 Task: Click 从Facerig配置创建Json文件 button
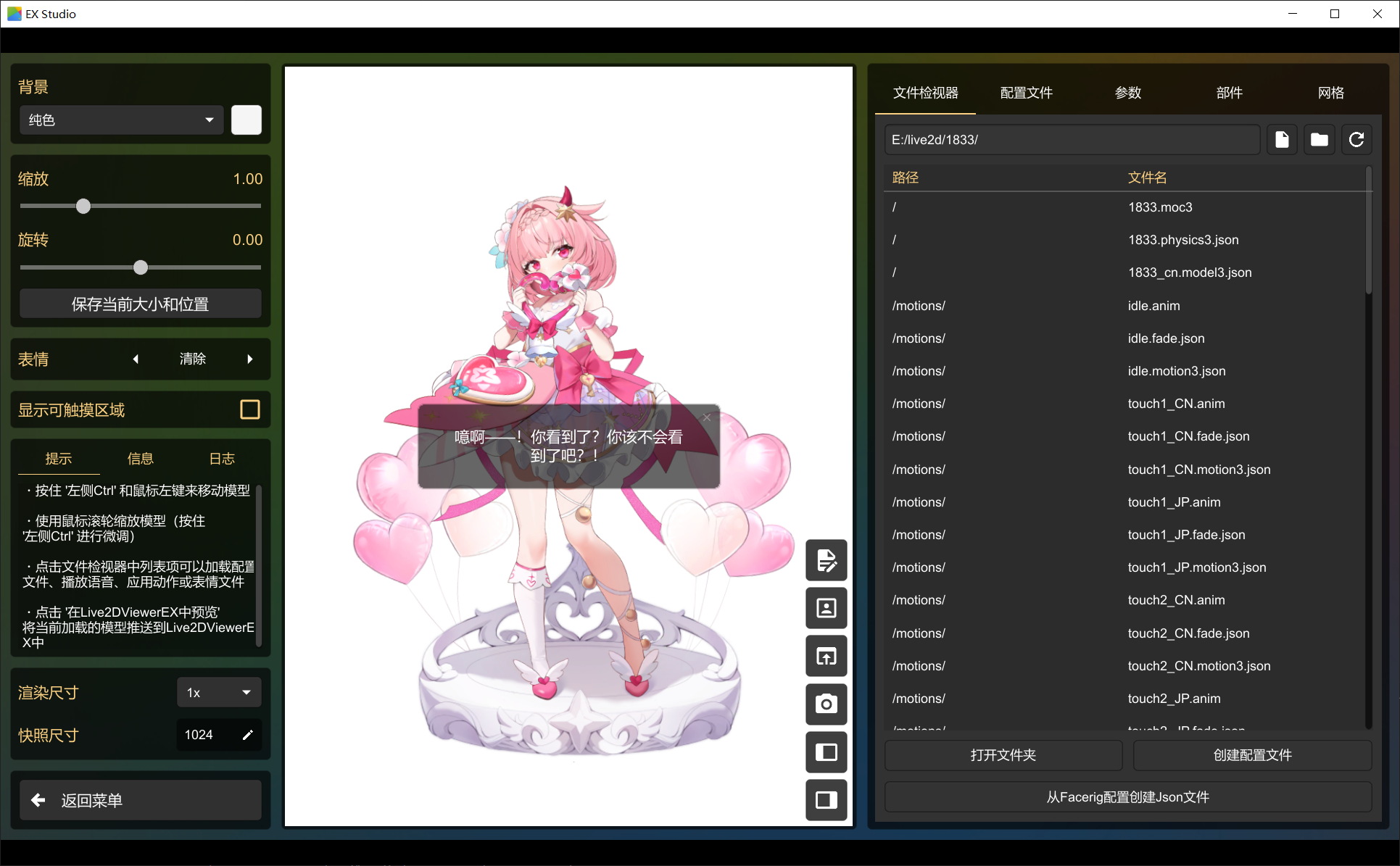pos(1128,797)
